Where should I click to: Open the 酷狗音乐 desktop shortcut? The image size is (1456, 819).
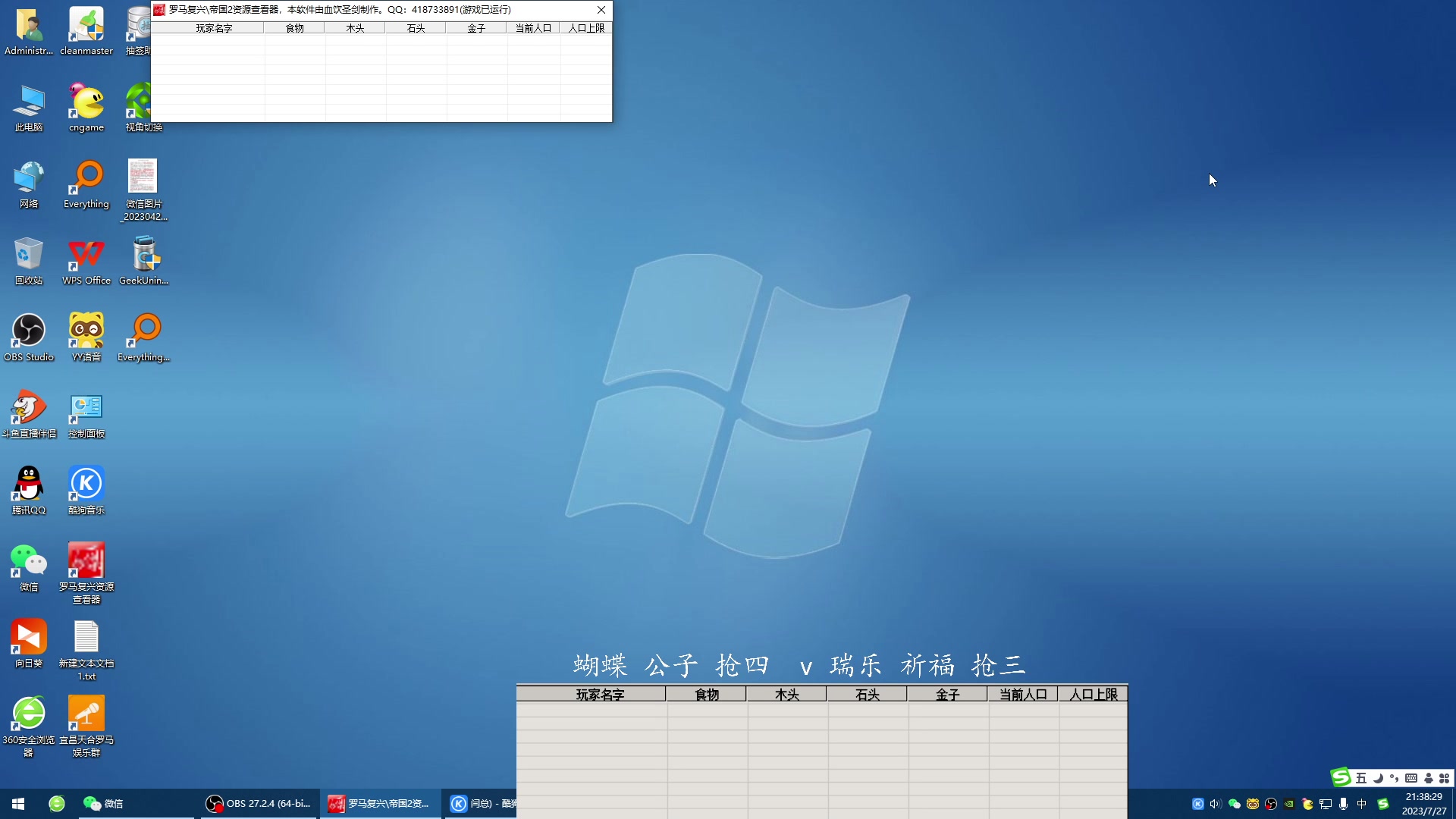click(x=86, y=485)
